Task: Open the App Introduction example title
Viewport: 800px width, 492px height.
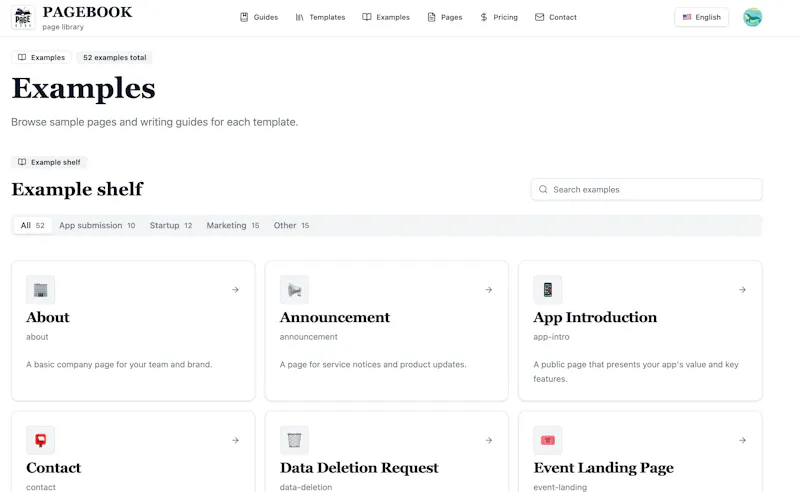Action: pyautogui.click(x=595, y=317)
